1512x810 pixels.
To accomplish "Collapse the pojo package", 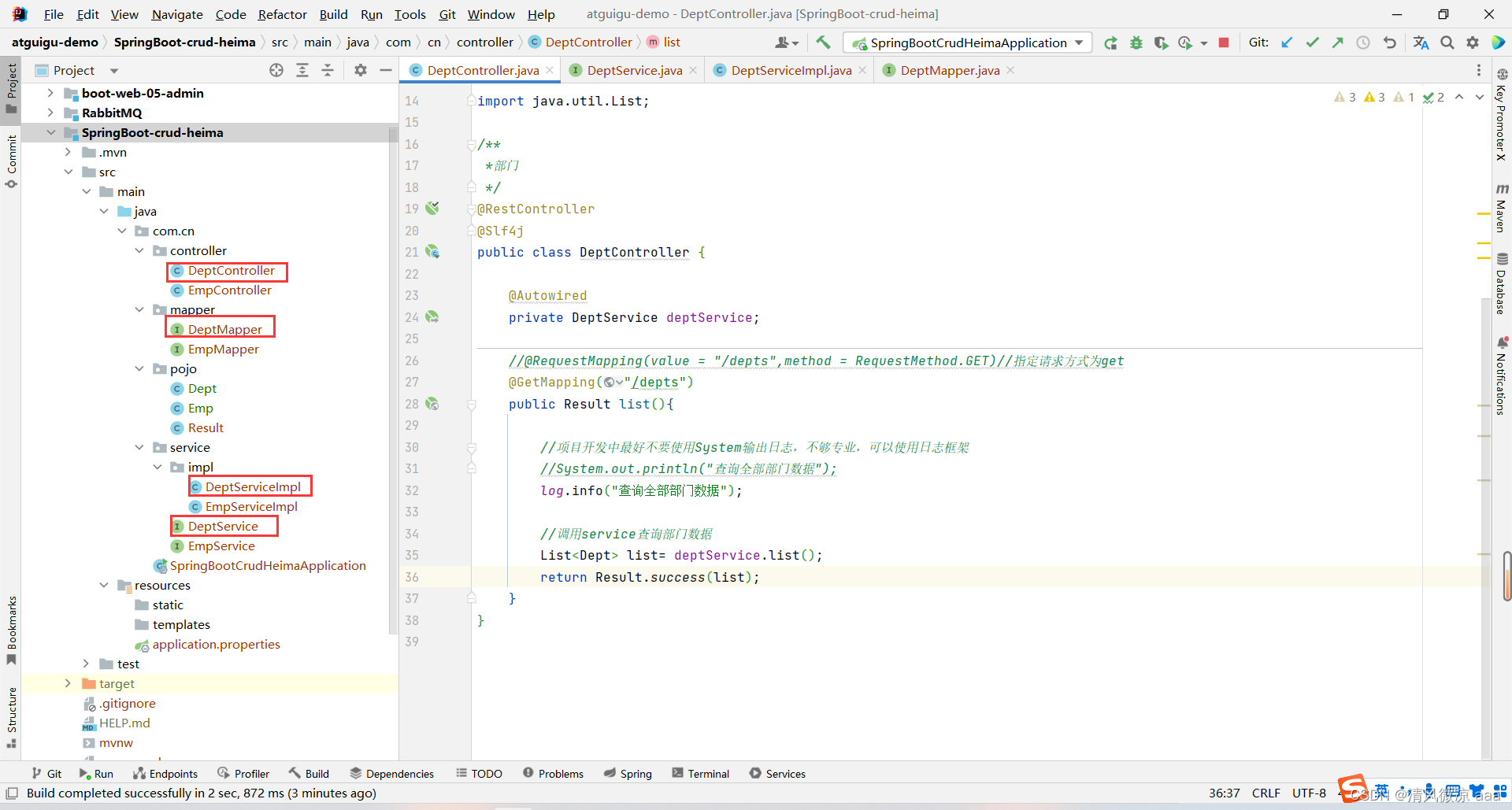I will click(x=139, y=368).
